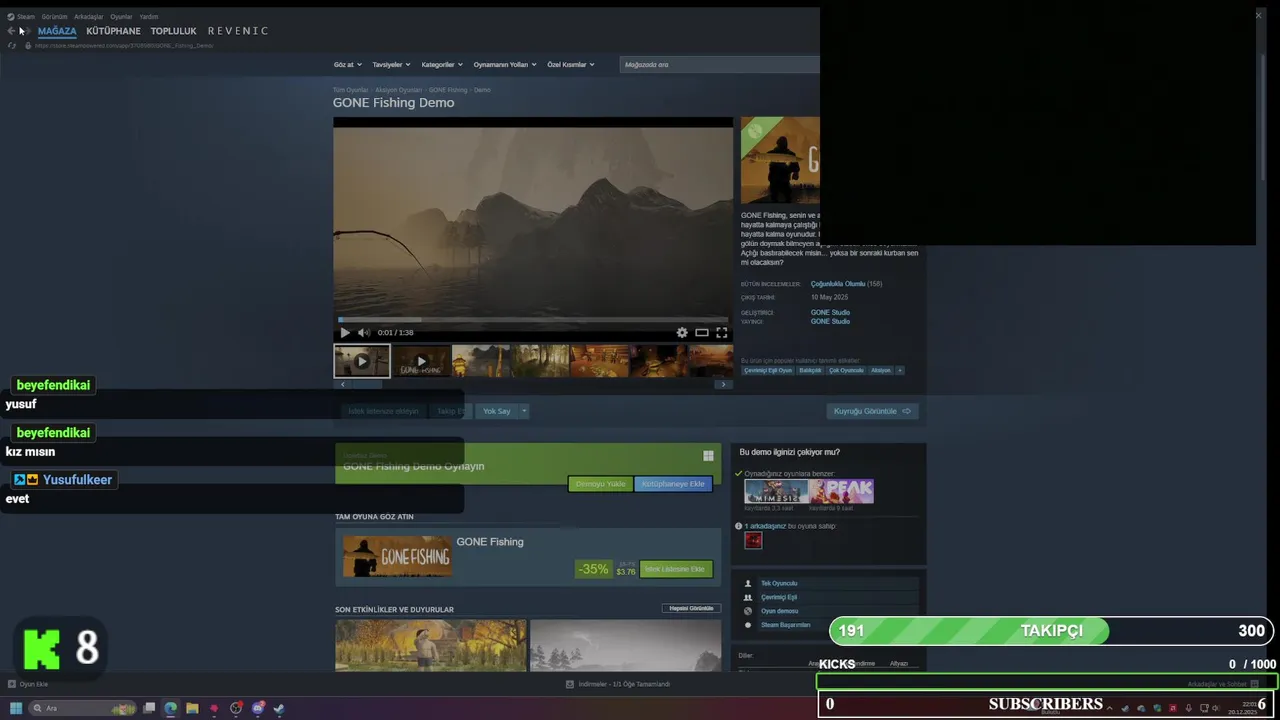The height and width of the screenshot is (720, 1280).
Task: Open the friend avatar who owns this game
Action: click(x=753, y=540)
